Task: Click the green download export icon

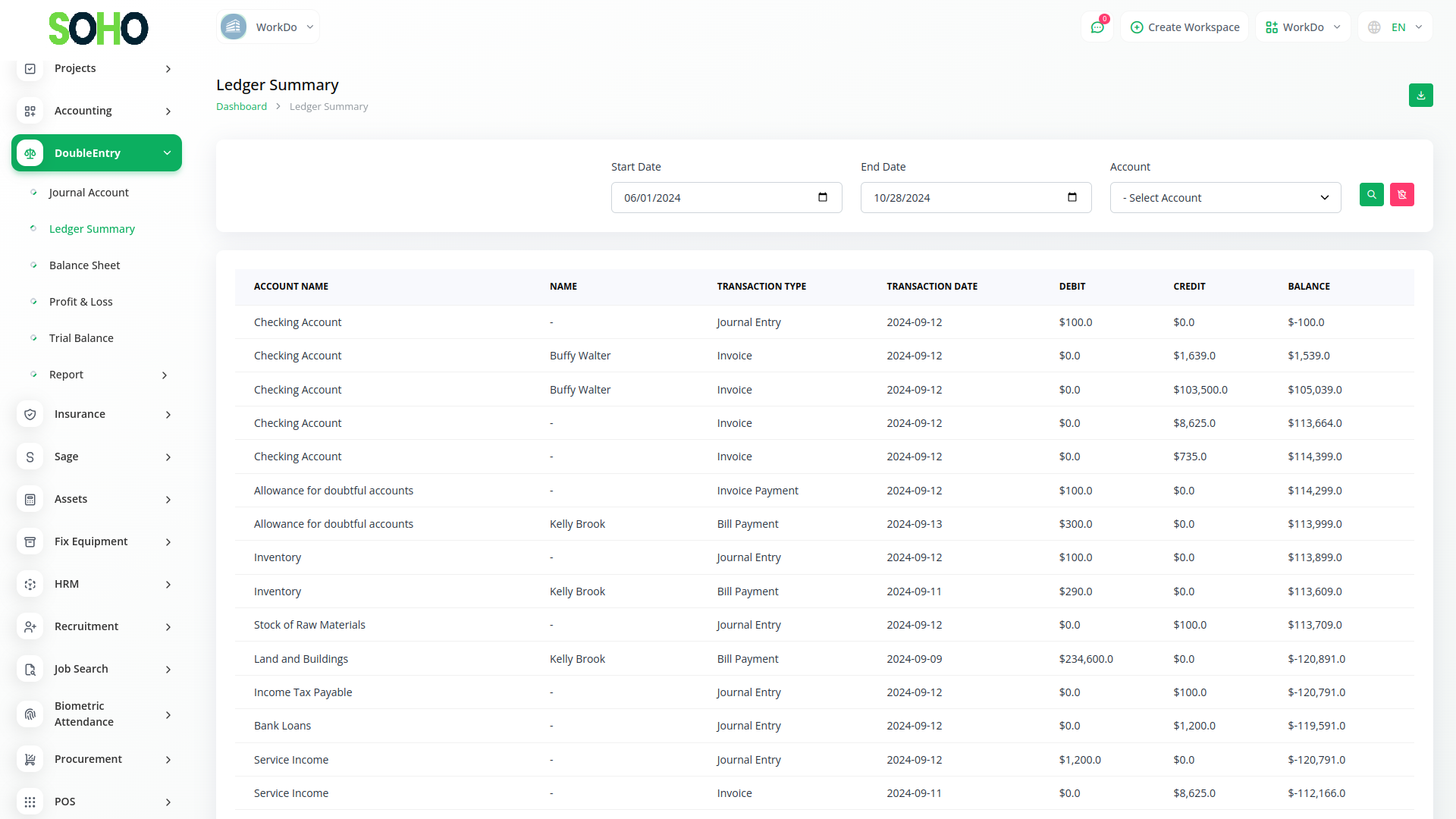Action: tap(1420, 96)
